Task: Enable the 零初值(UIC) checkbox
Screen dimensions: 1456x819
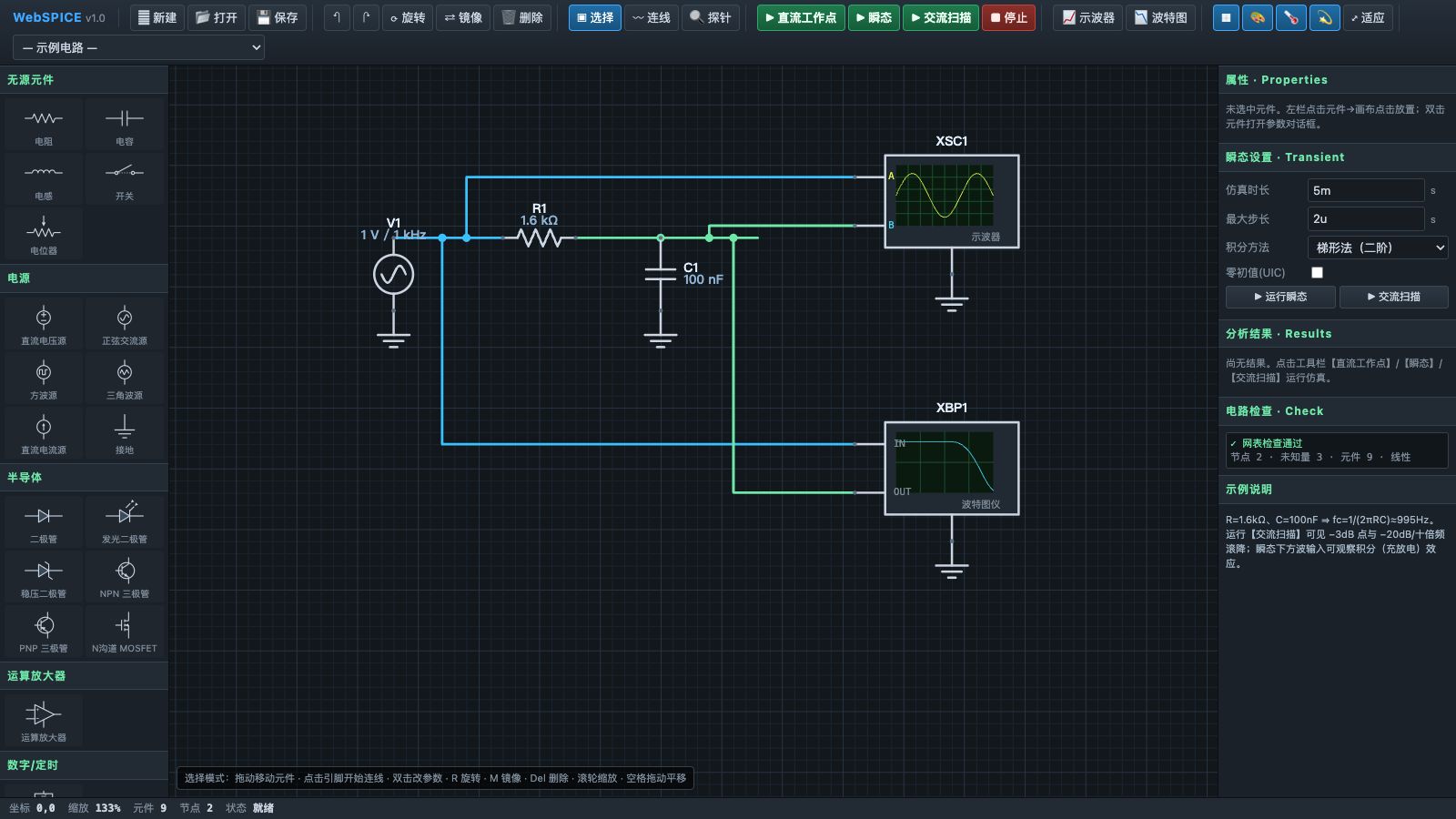Action: [x=1317, y=272]
